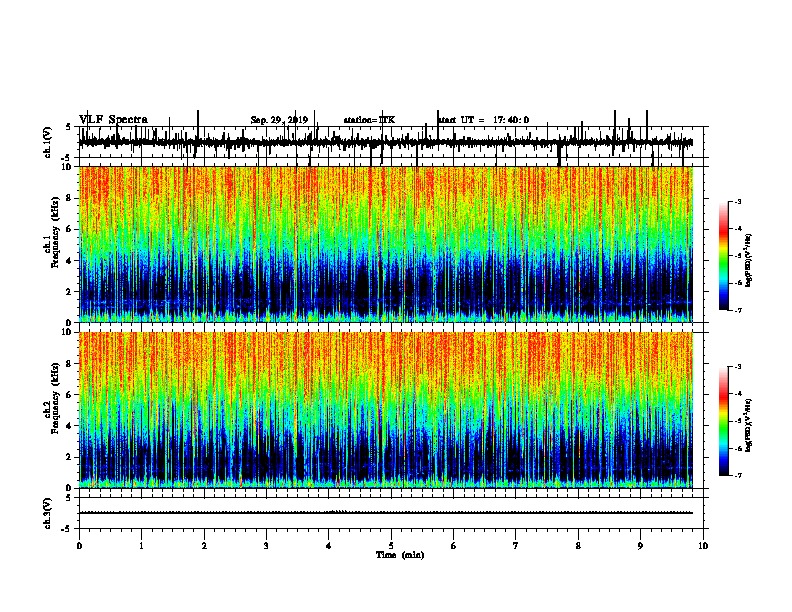792x612 pixels.
Task: Click the ch.2 color bar log(PSD) label
Action: [x=749, y=425]
